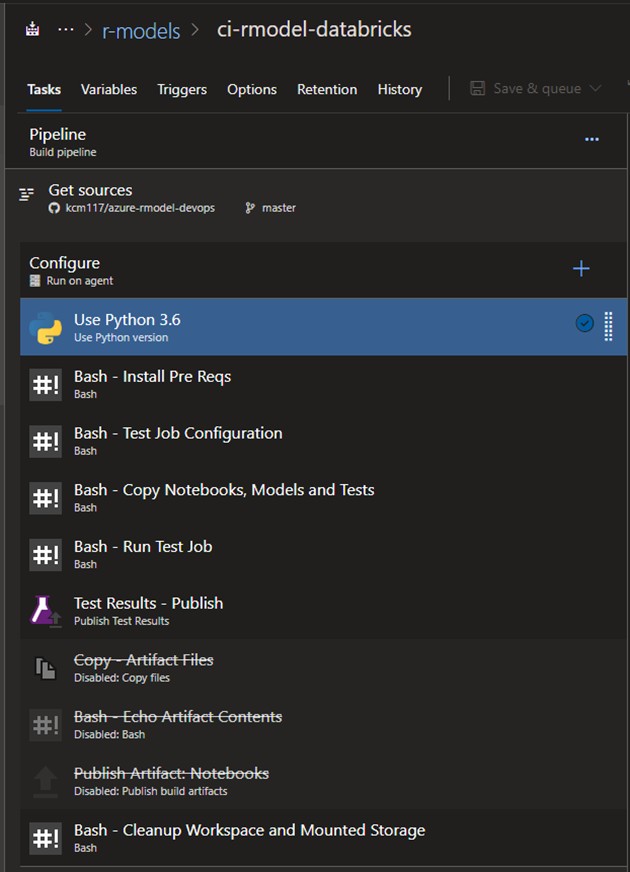Select Bash - Copy Notebooks, Models and Tests
This screenshot has height=872, width=630.
[x=324, y=498]
